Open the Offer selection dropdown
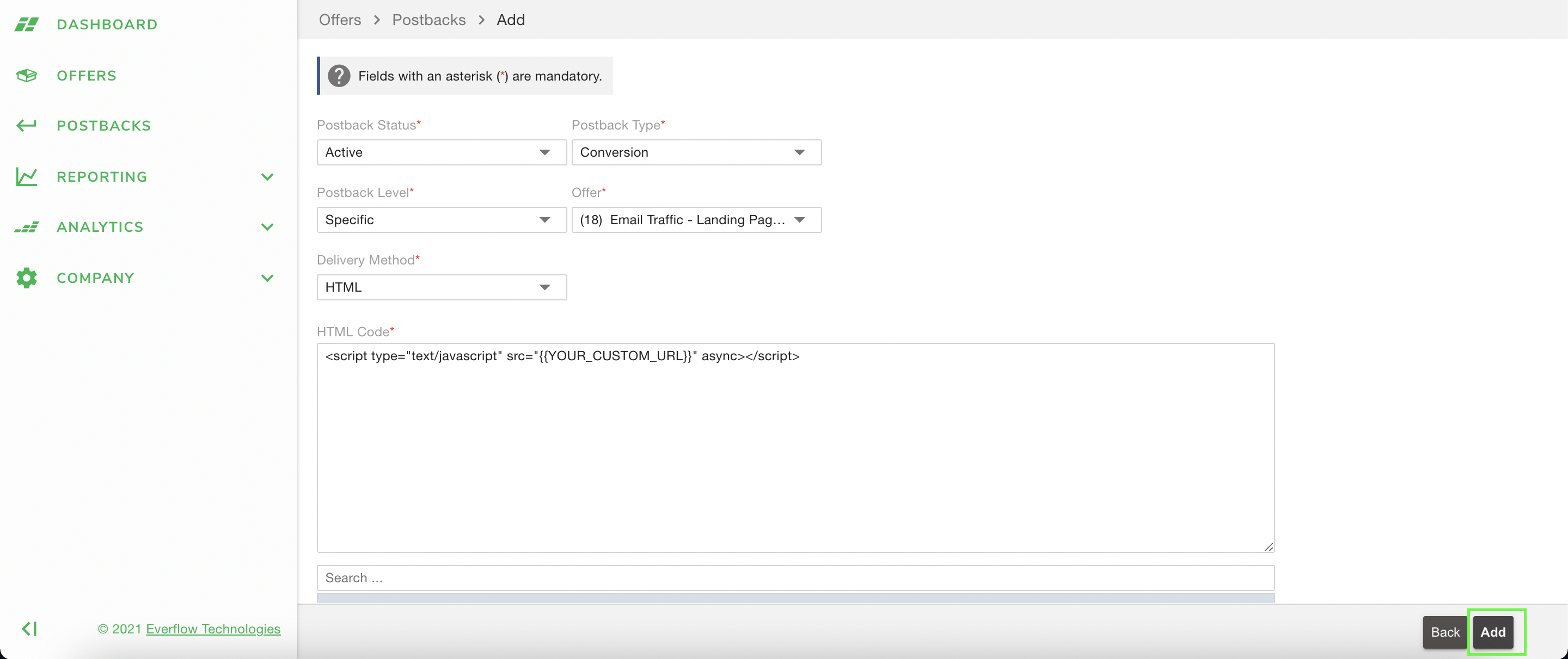 [x=696, y=220]
